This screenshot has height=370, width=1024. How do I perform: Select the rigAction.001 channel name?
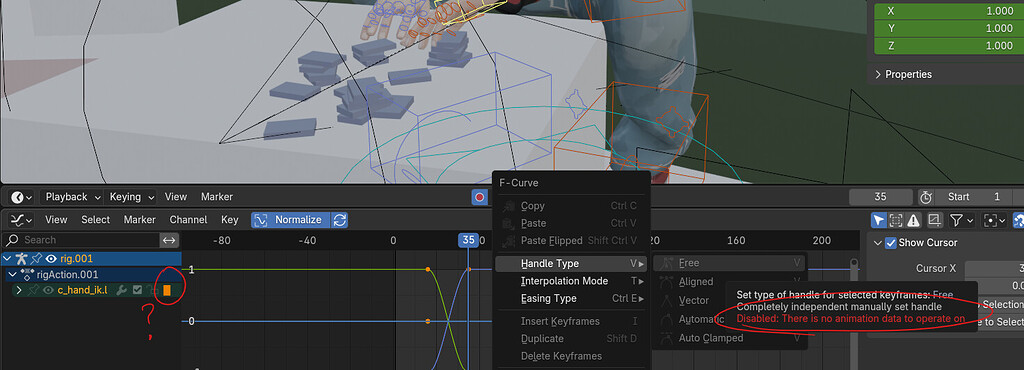point(67,275)
